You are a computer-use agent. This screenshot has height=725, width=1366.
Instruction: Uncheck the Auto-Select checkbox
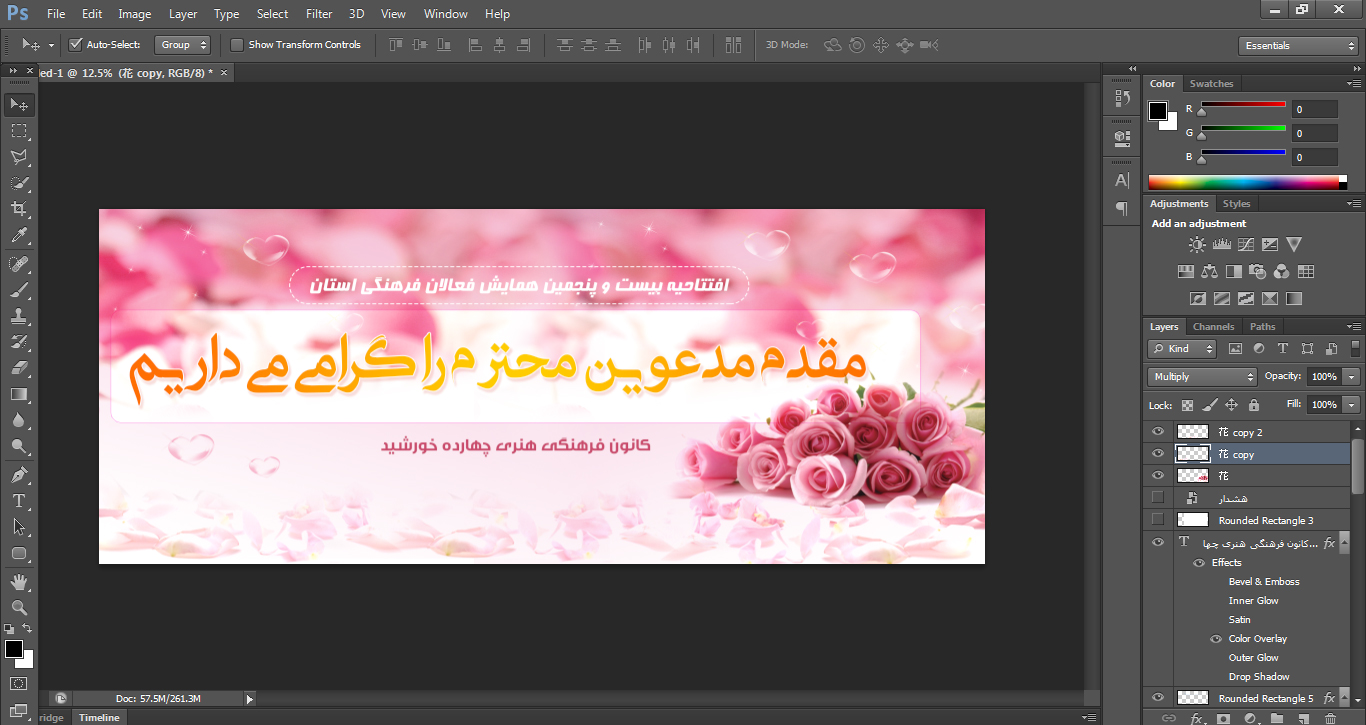(x=75, y=45)
